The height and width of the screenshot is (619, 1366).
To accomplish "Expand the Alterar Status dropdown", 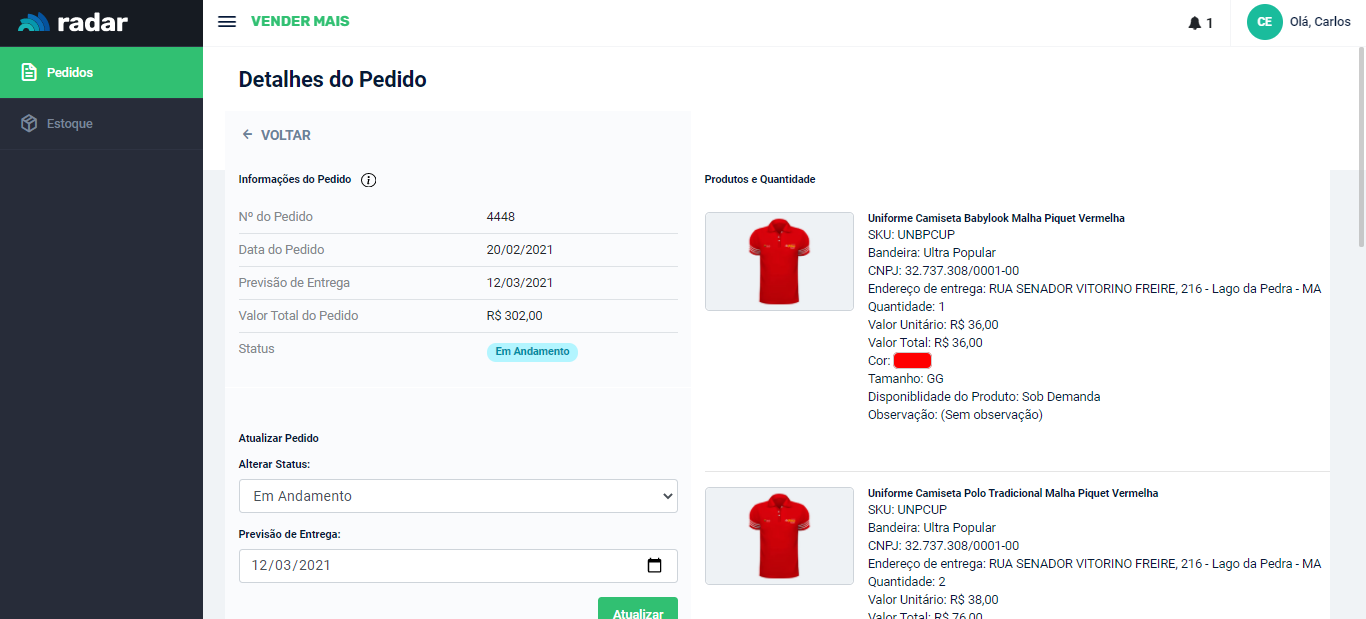I will [x=458, y=496].
